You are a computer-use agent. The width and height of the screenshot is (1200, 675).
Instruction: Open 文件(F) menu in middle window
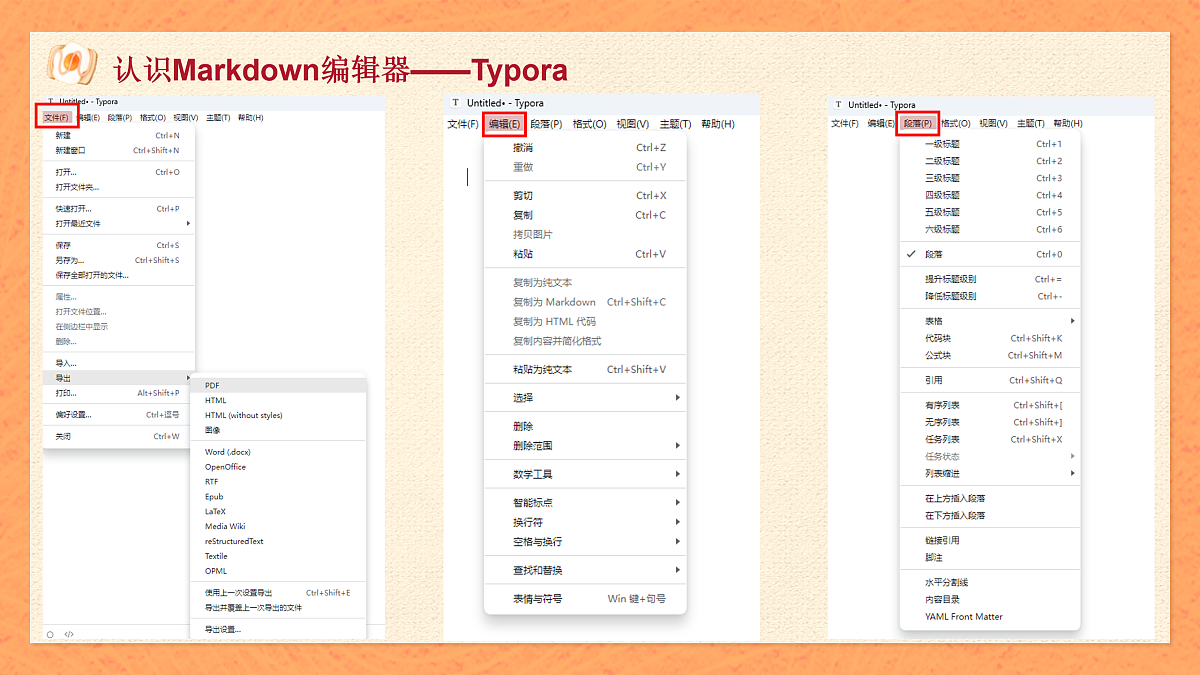coord(463,124)
